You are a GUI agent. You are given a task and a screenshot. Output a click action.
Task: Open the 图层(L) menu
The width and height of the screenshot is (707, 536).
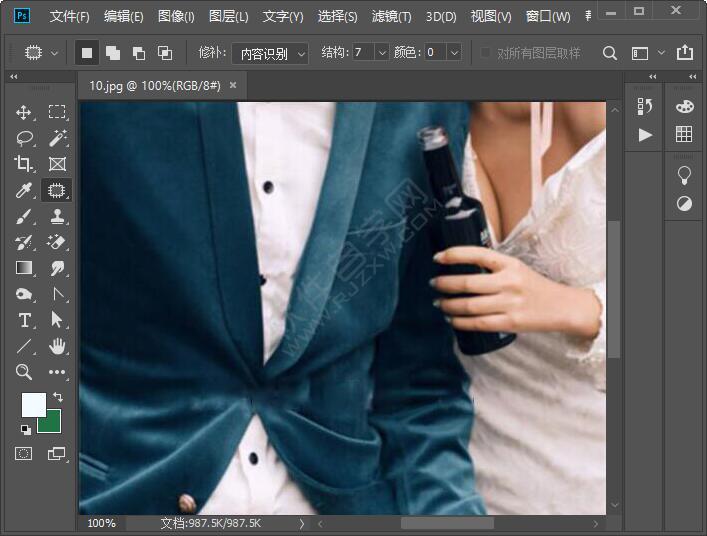click(x=229, y=17)
